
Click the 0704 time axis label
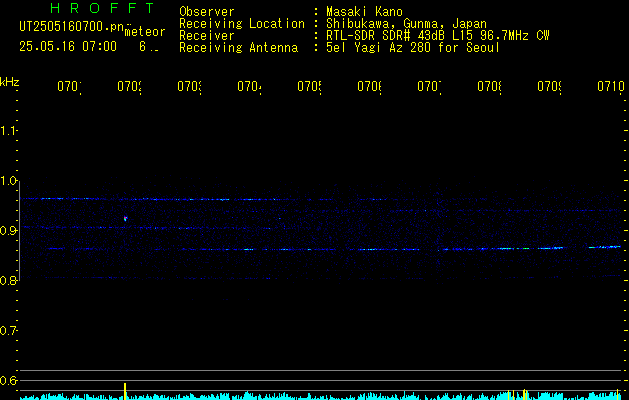tap(249, 86)
